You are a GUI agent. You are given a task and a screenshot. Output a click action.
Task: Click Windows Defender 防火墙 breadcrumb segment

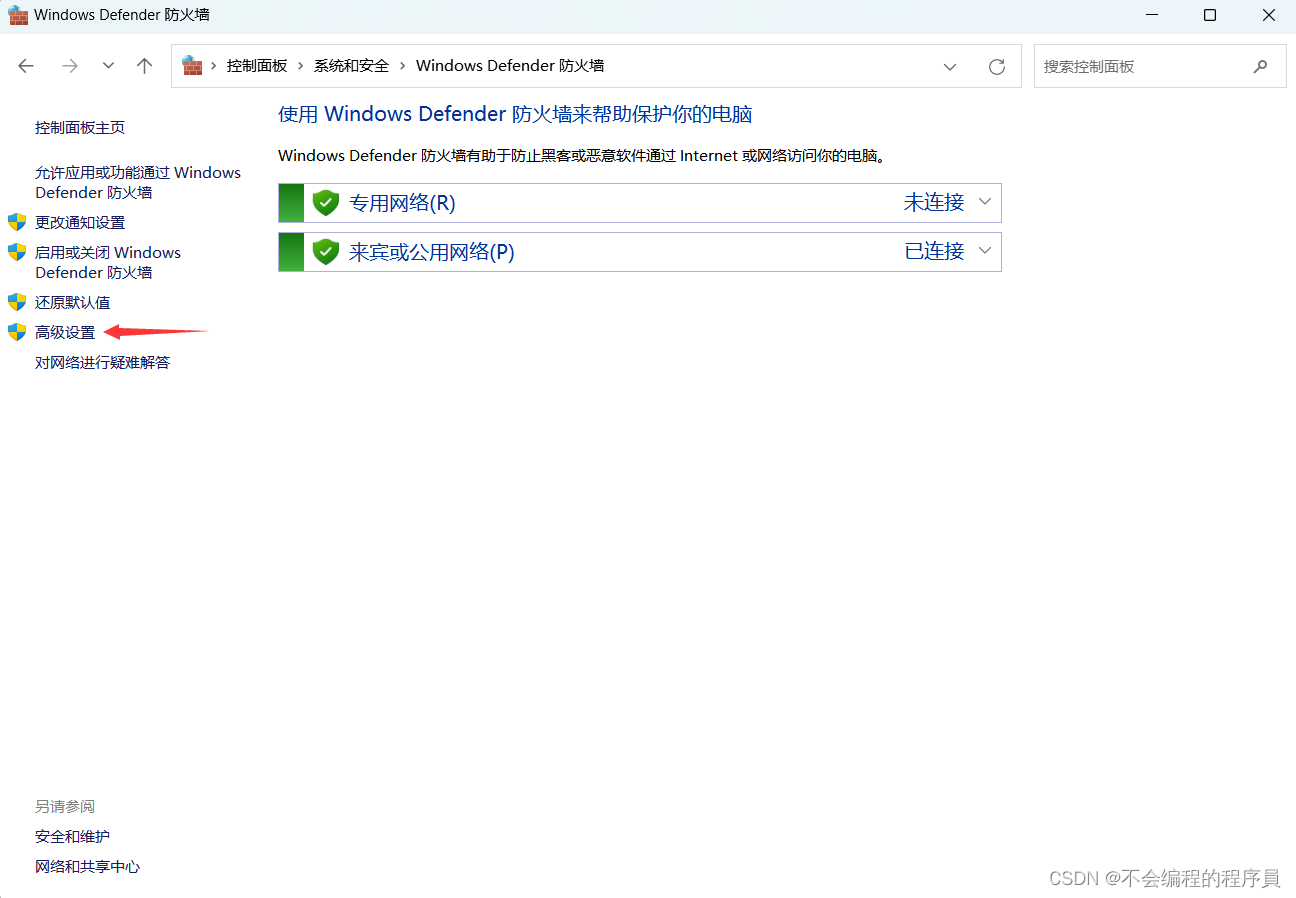tap(510, 66)
